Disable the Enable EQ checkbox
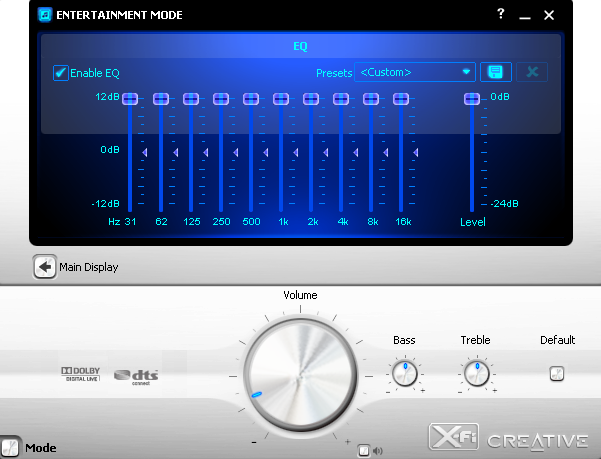Image resolution: width=601 pixels, height=459 pixels. click(61, 73)
